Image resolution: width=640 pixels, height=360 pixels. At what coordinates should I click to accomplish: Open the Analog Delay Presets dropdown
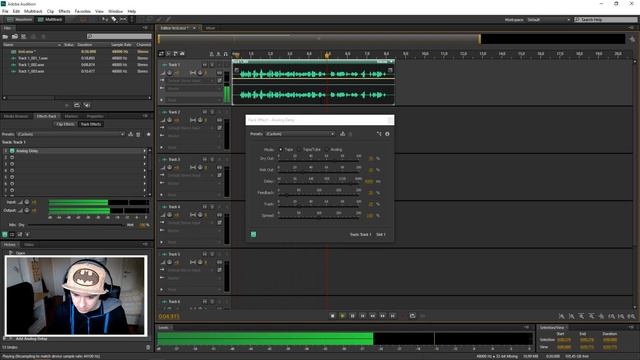pyautogui.click(x=300, y=134)
